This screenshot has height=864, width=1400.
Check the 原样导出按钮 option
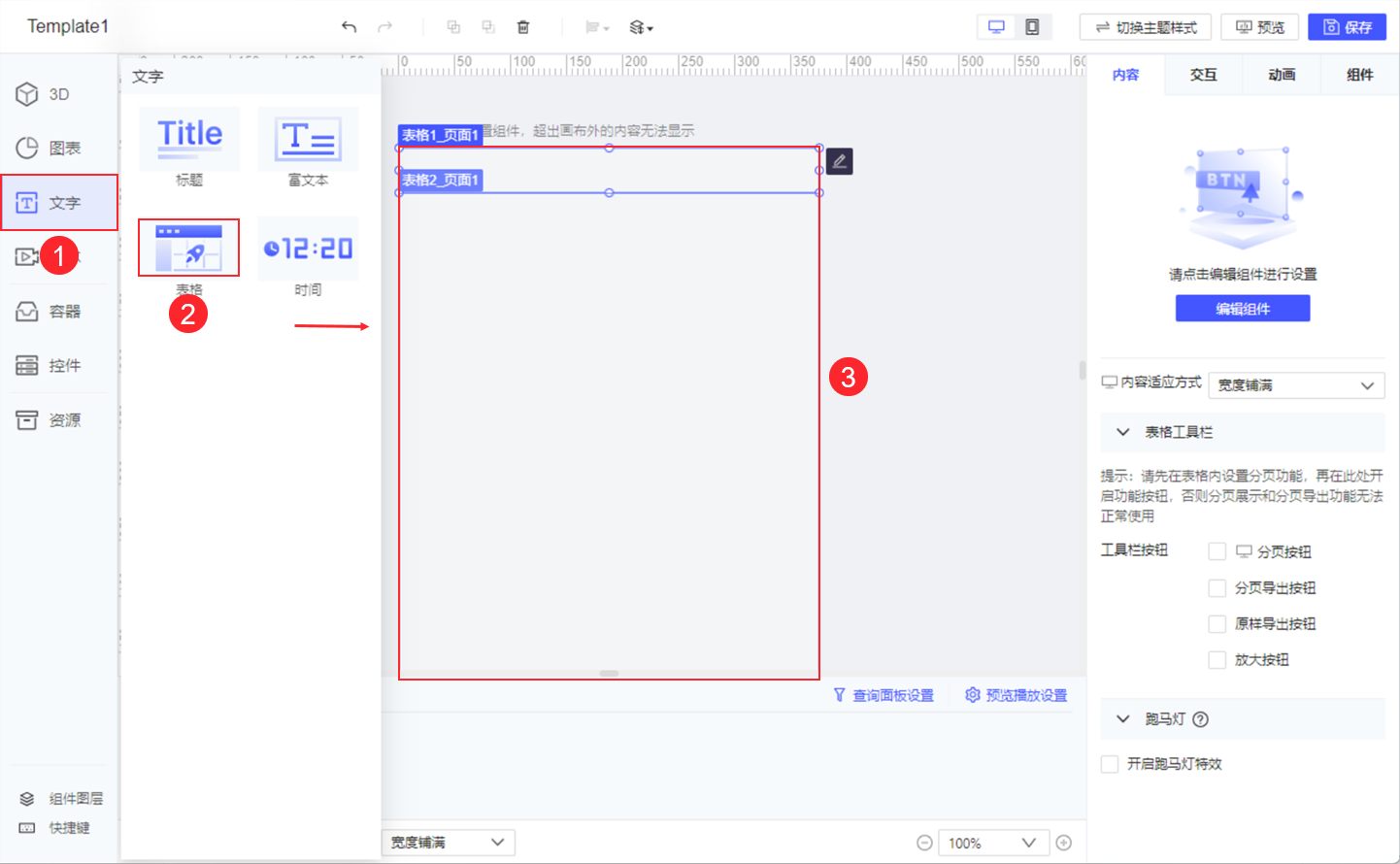click(x=1217, y=623)
